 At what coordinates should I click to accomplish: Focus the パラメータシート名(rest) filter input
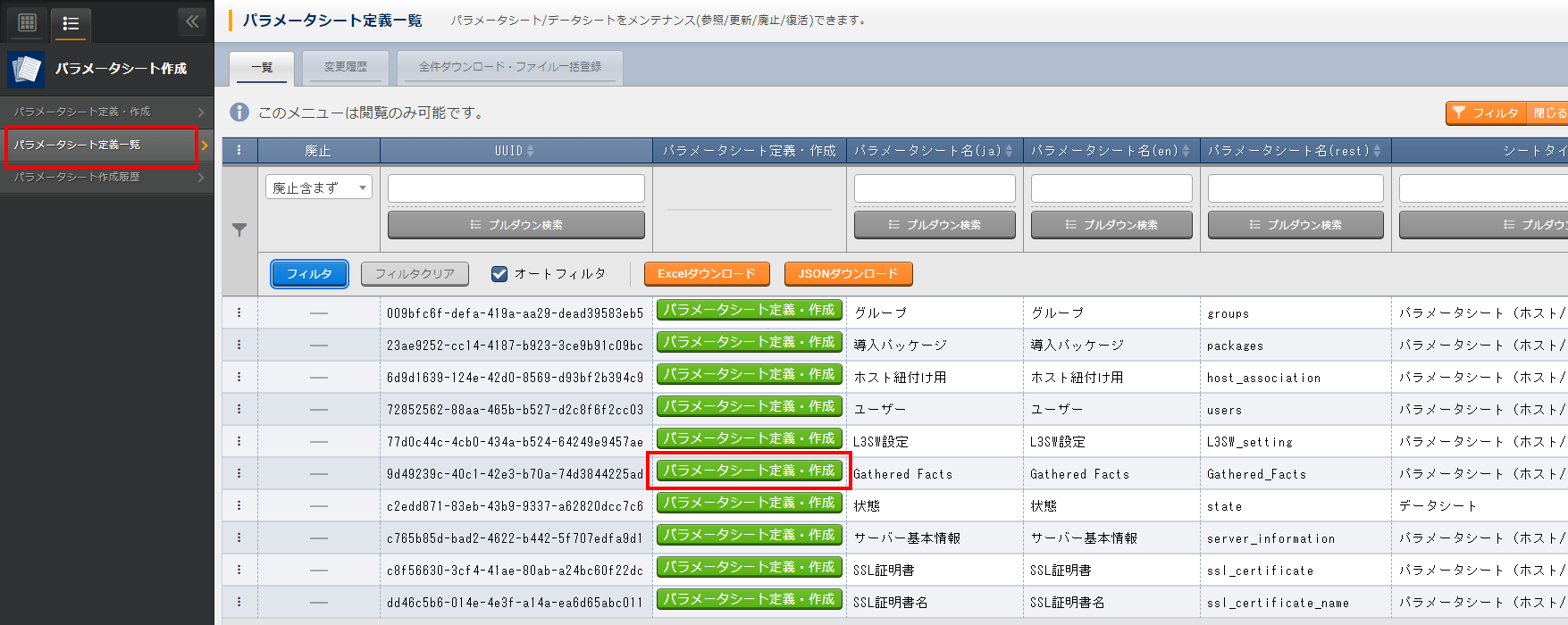pos(1295,188)
